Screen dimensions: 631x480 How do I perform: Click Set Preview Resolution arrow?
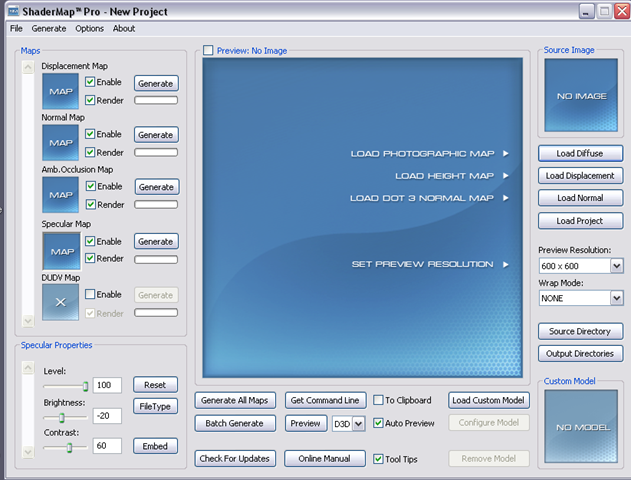tap(506, 264)
